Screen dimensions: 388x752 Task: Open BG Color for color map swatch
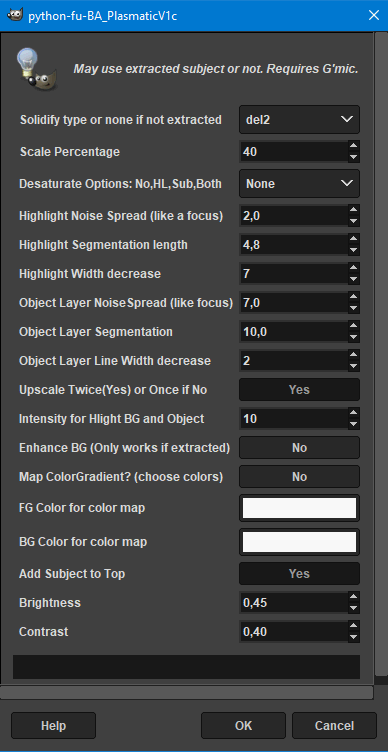(x=299, y=542)
